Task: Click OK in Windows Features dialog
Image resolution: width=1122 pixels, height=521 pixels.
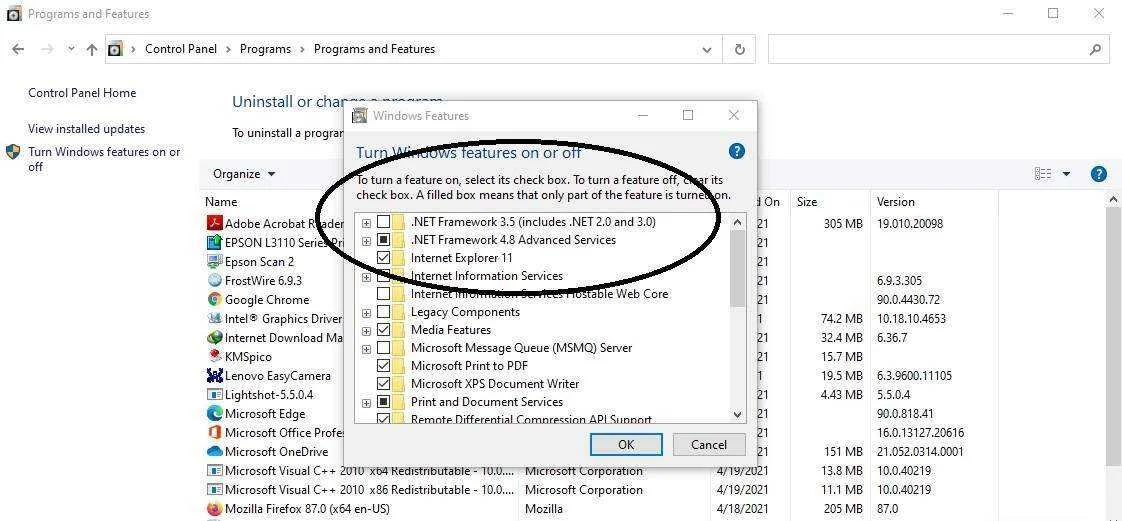Action: tap(626, 444)
